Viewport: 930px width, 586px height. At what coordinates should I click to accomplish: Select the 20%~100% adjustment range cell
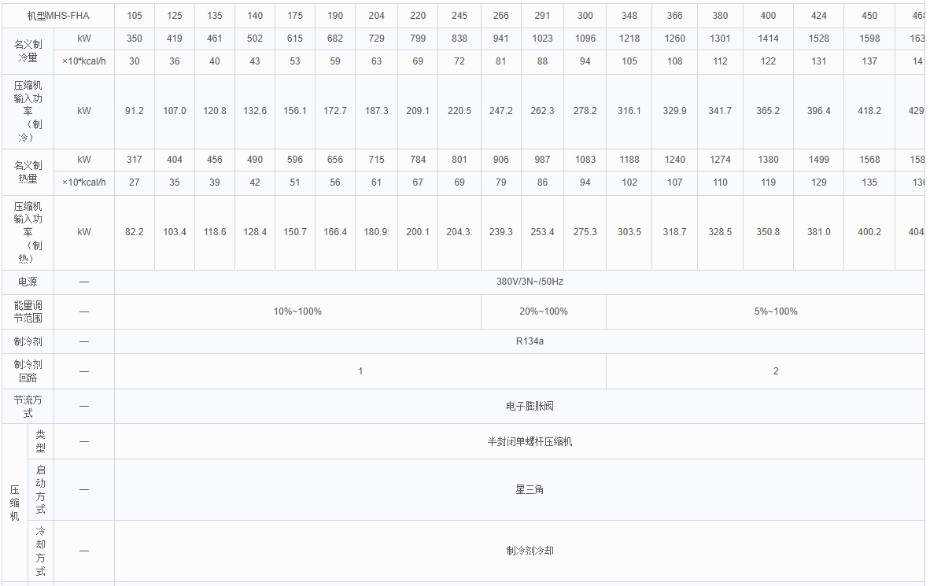click(x=542, y=312)
